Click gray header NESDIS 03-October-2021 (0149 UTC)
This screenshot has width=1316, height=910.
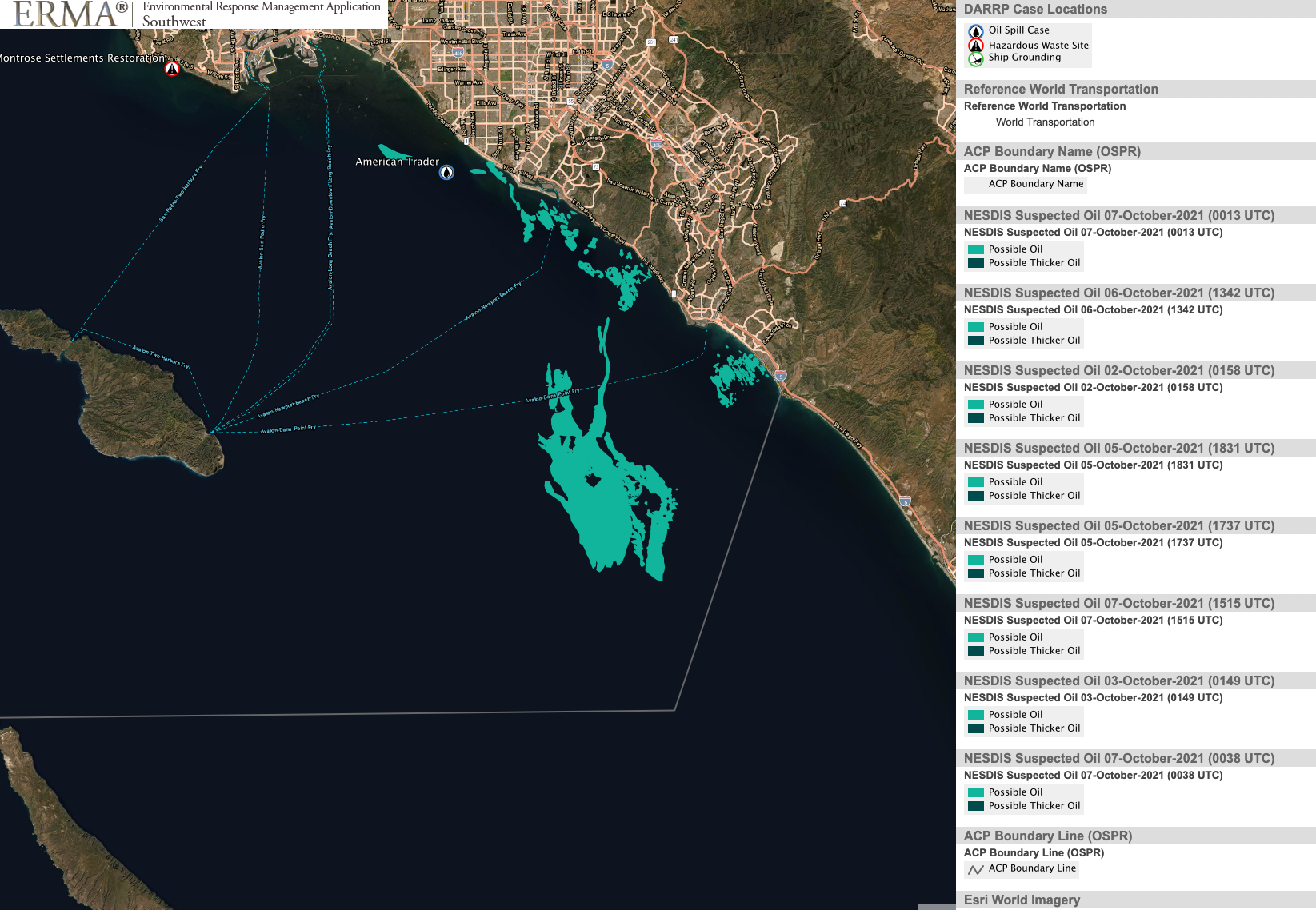pos(1136,681)
